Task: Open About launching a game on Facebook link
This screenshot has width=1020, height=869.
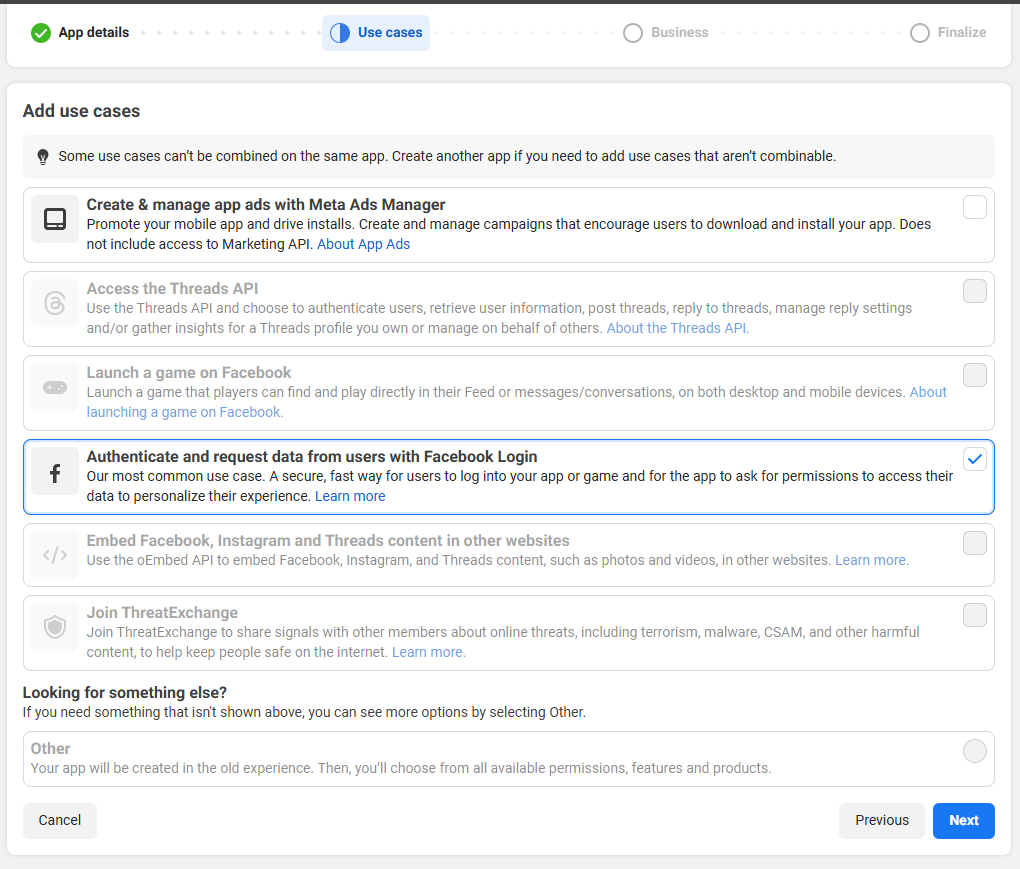Action: point(185,412)
